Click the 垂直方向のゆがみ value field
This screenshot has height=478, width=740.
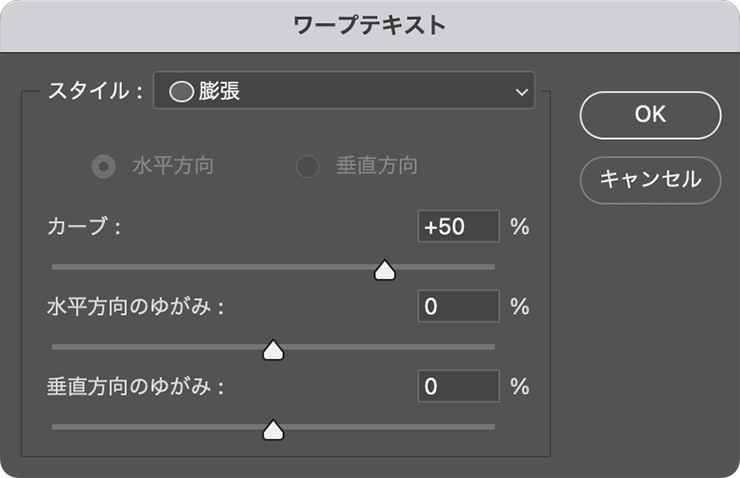(x=458, y=386)
